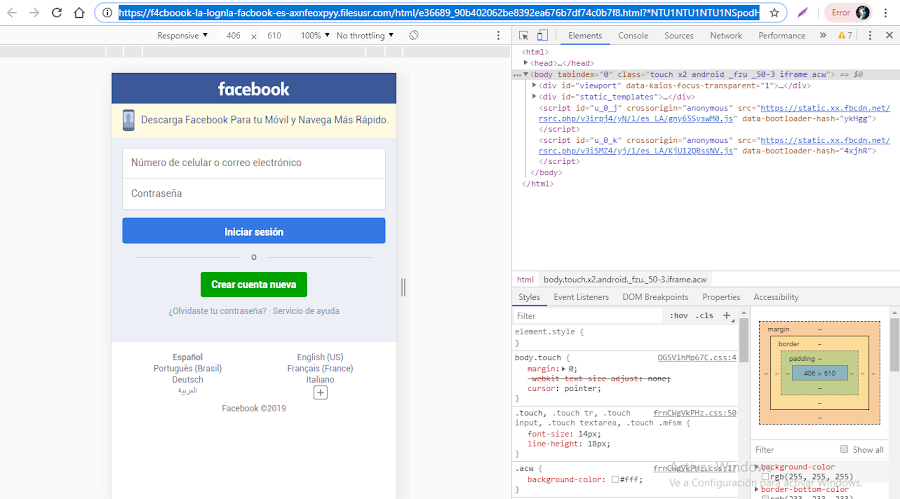The image size is (900, 499).
Task: Toggle the .cls class editor
Action: (704, 315)
